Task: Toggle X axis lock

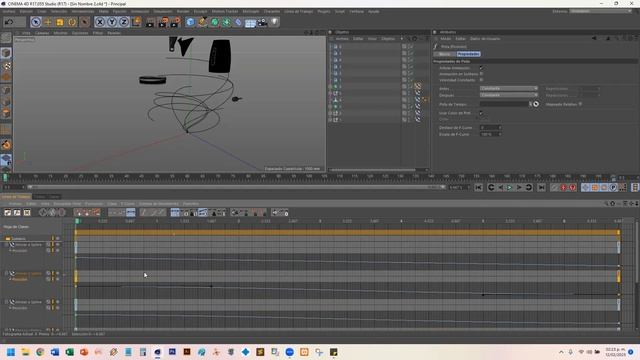Action: (x=100, y=22)
